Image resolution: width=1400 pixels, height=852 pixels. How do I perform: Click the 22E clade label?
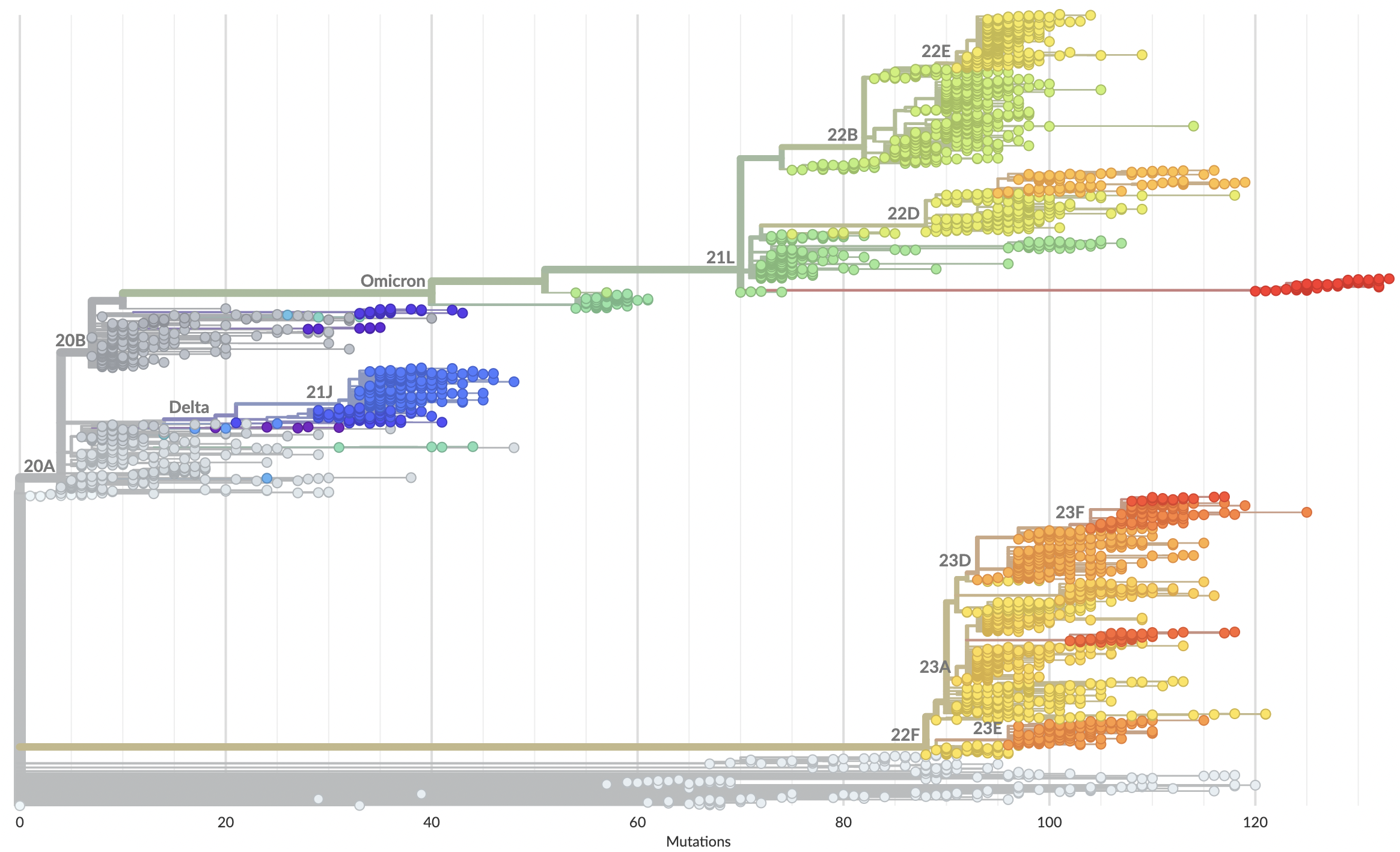(935, 52)
